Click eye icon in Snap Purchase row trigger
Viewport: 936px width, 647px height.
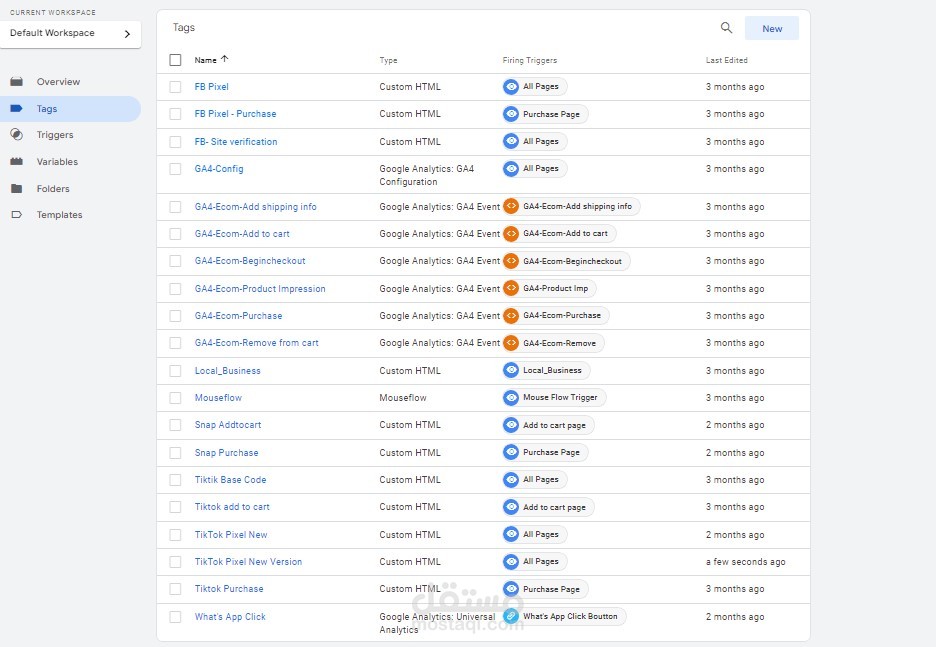point(511,452)
